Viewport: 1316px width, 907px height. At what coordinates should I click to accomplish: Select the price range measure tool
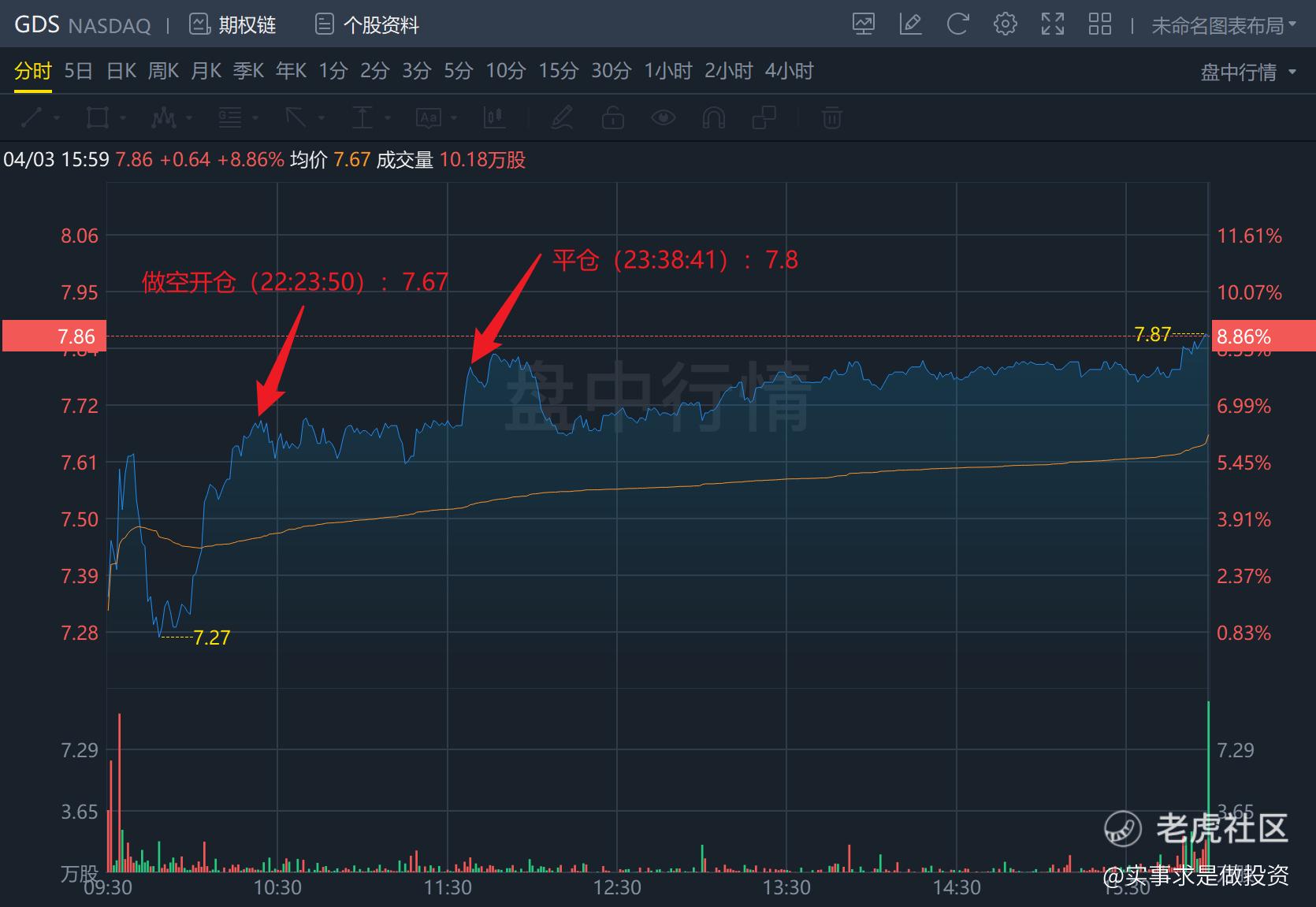coord(362,118)
